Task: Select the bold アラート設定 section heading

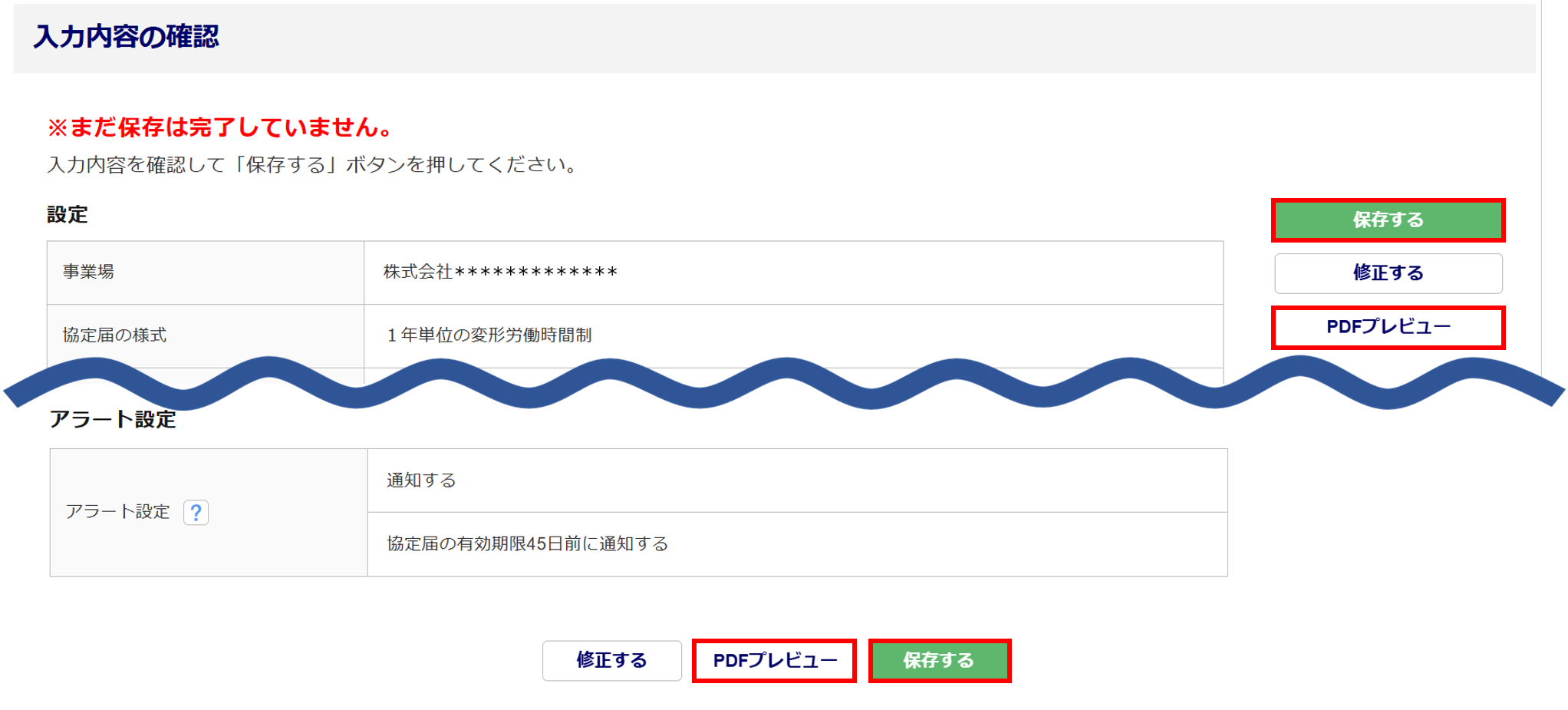Action: [x=113, y=420]
